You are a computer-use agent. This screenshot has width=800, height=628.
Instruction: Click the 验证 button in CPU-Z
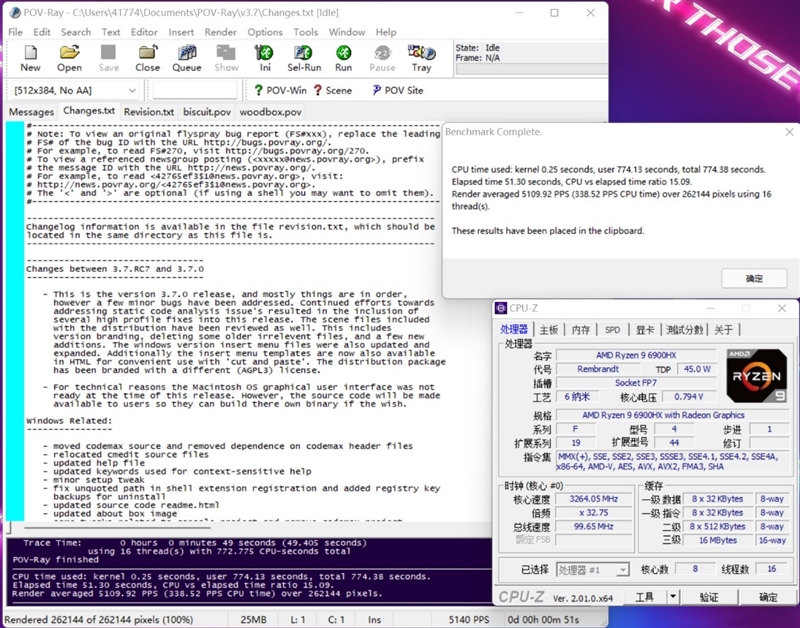tap(711, 597)
